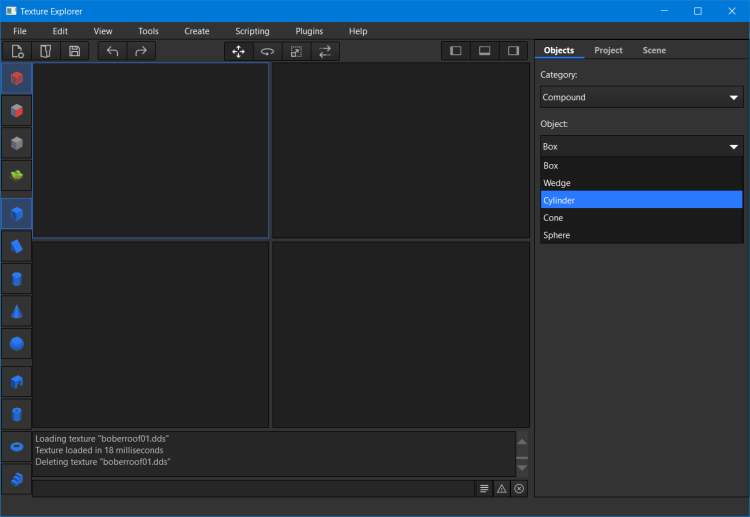Select the Move tool with four arrows
Image resolution: width=750 pixels, height=517 pixels.
pyautogui.click(x=238, y=51)
